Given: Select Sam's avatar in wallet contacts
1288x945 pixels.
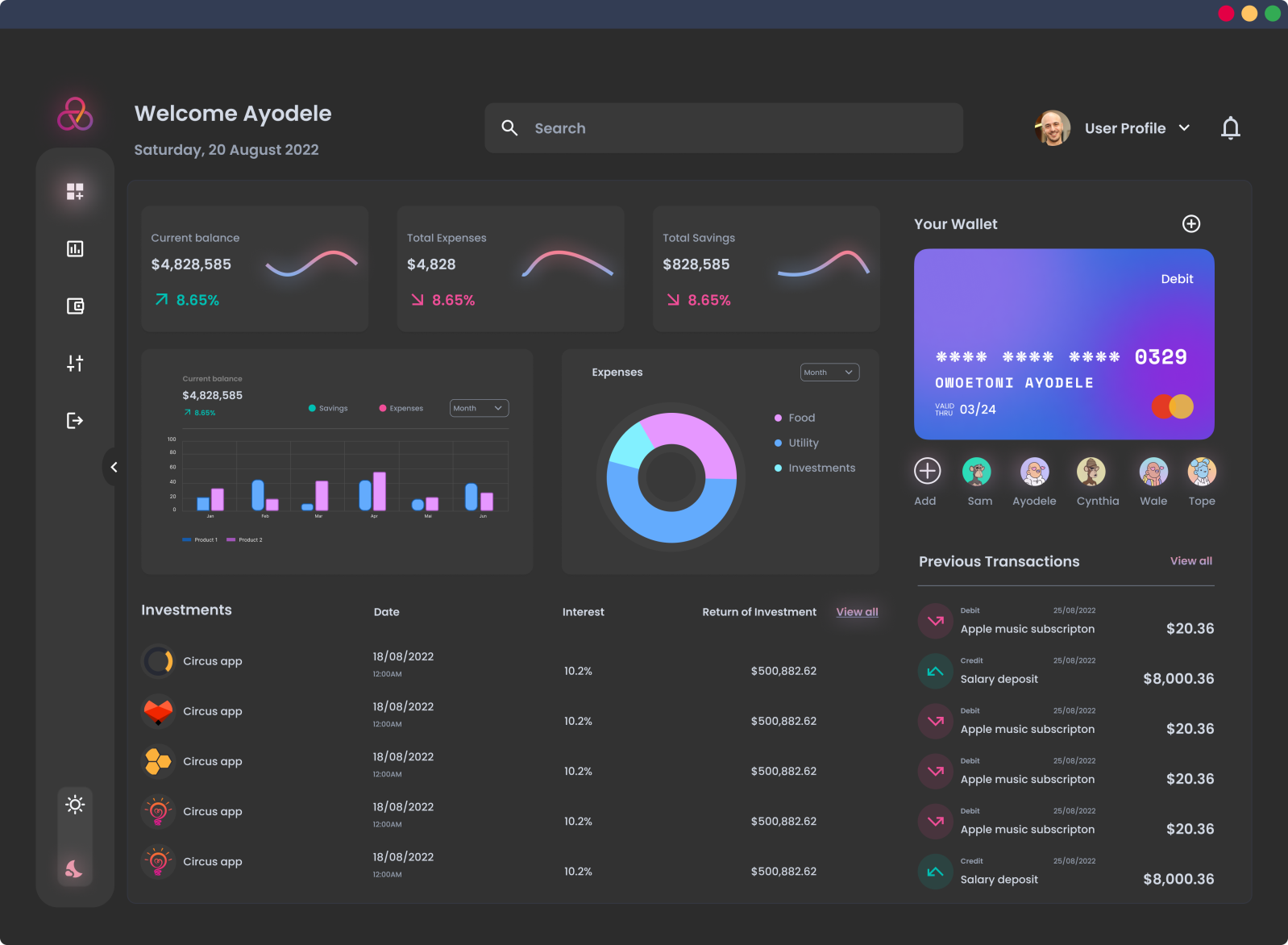Looking at the screenshot, I should coord(977,471).
